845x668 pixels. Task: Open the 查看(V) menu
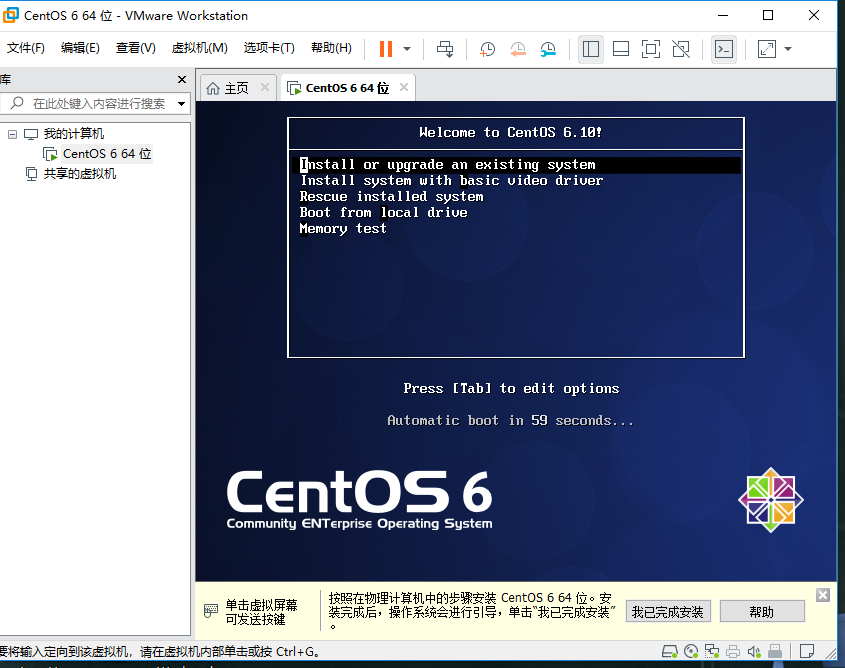pos(135,48)
